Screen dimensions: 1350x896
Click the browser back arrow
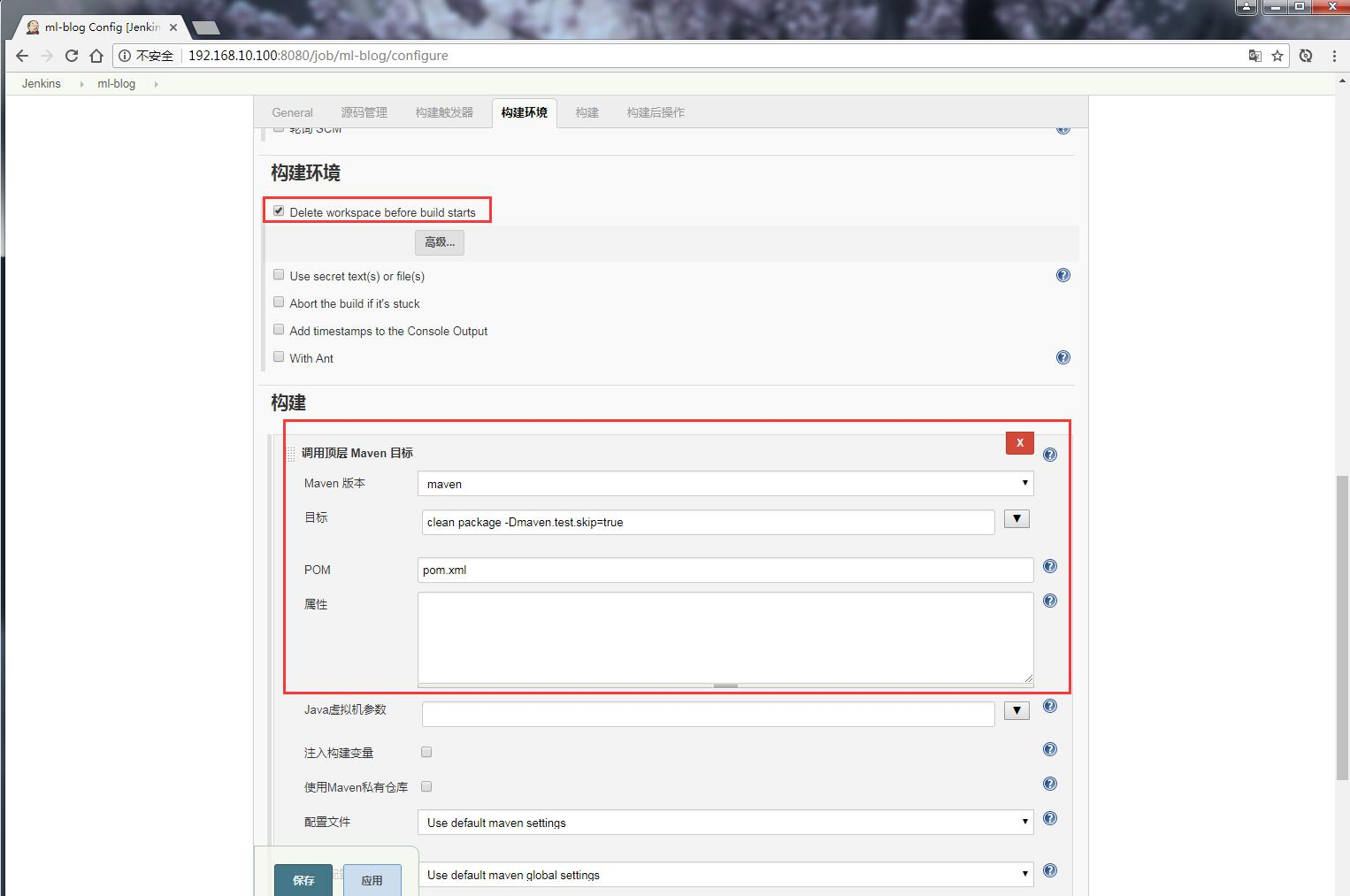click(x=22, y=56)
